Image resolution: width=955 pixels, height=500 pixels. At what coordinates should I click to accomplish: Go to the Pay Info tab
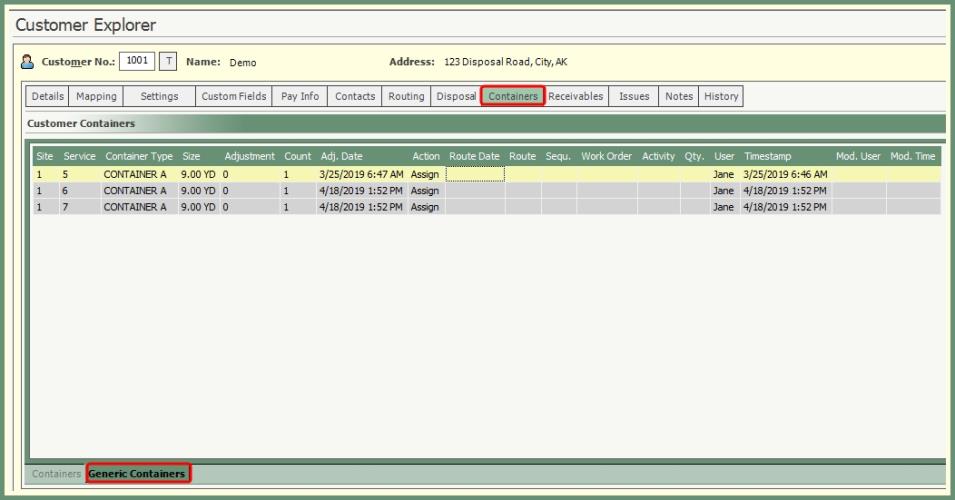pos(300,96)
